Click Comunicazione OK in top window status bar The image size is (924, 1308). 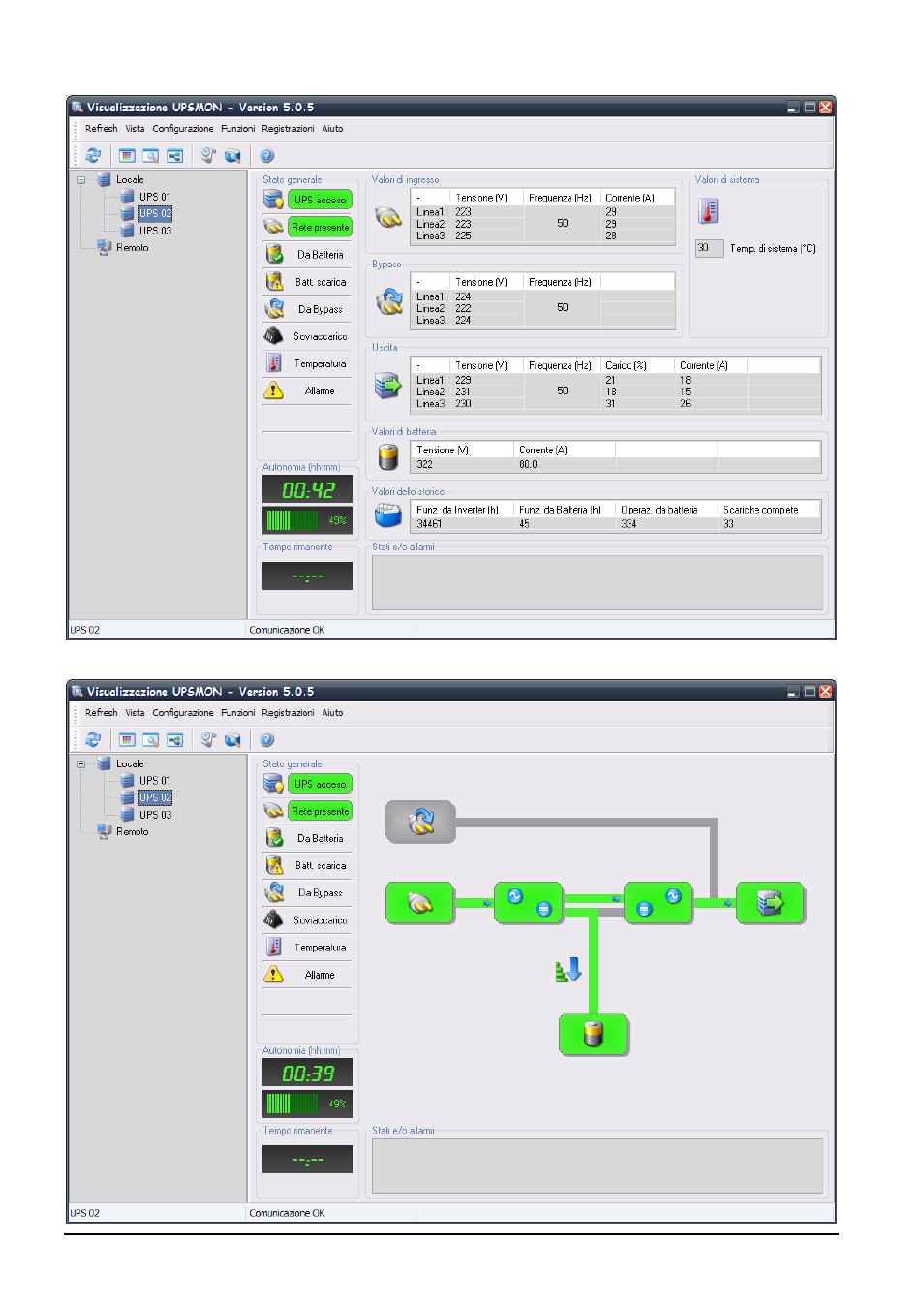(x=287, y=630)
